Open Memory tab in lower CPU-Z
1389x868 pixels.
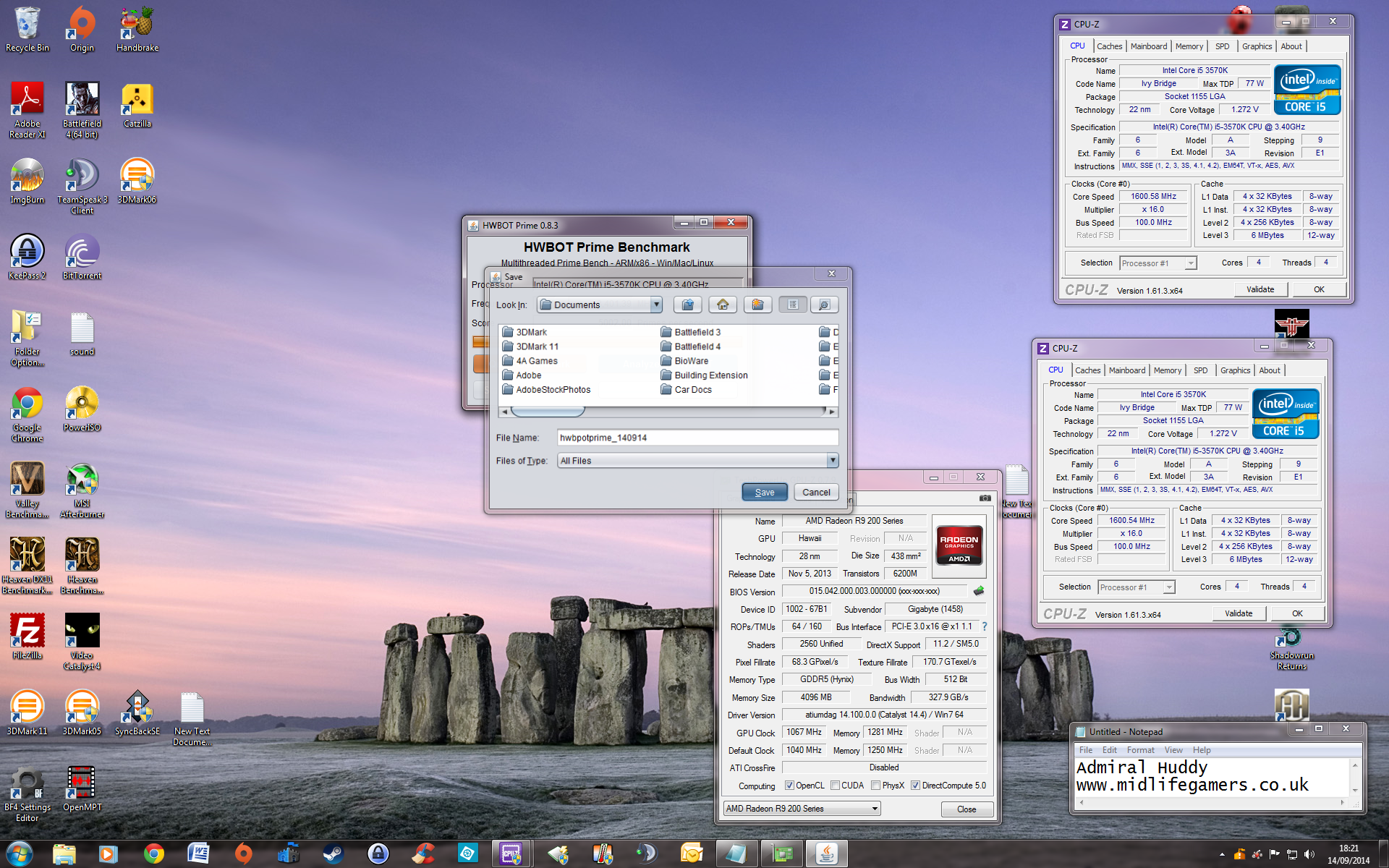1168,370
